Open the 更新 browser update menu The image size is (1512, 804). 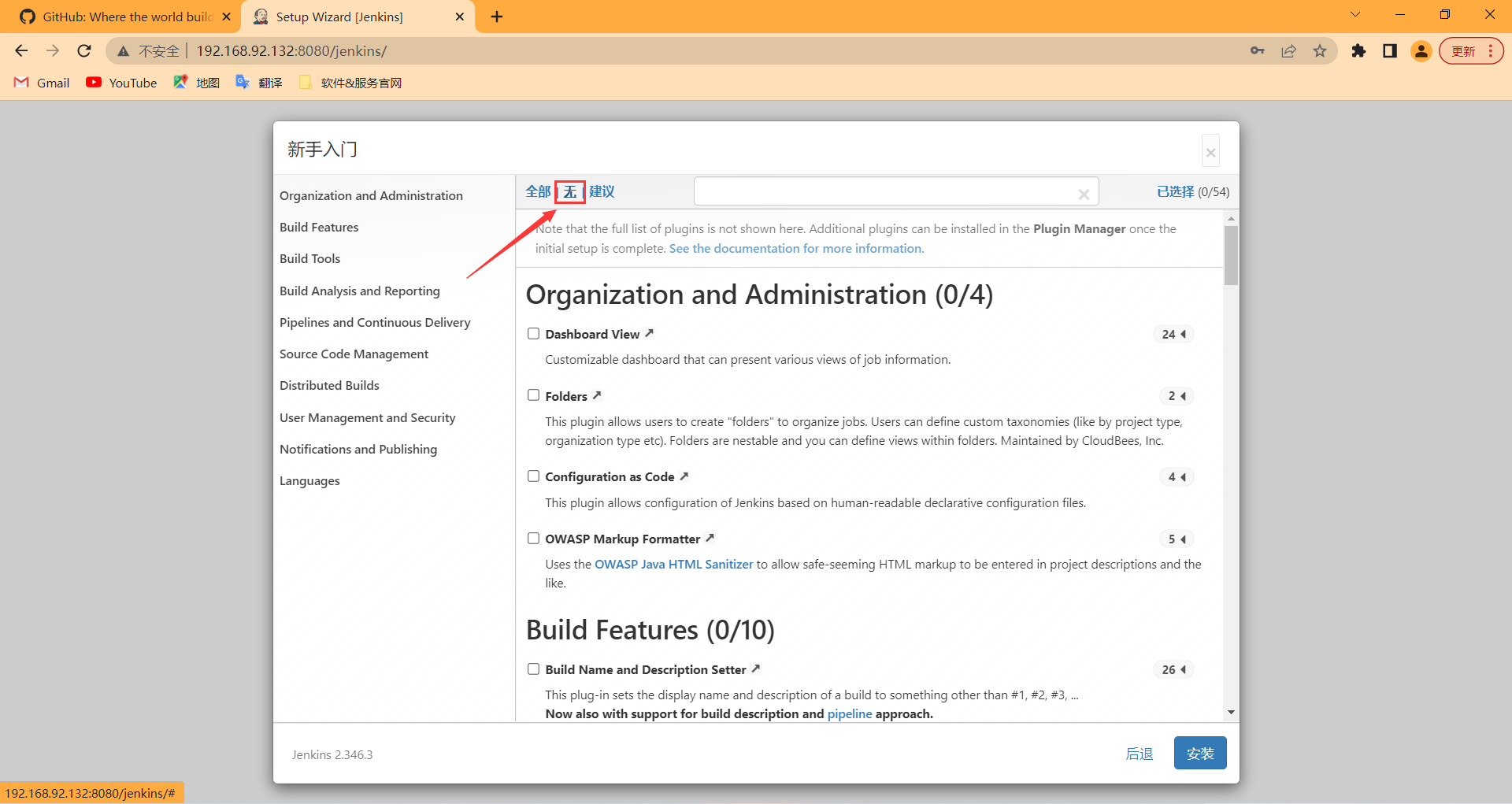1471,51
